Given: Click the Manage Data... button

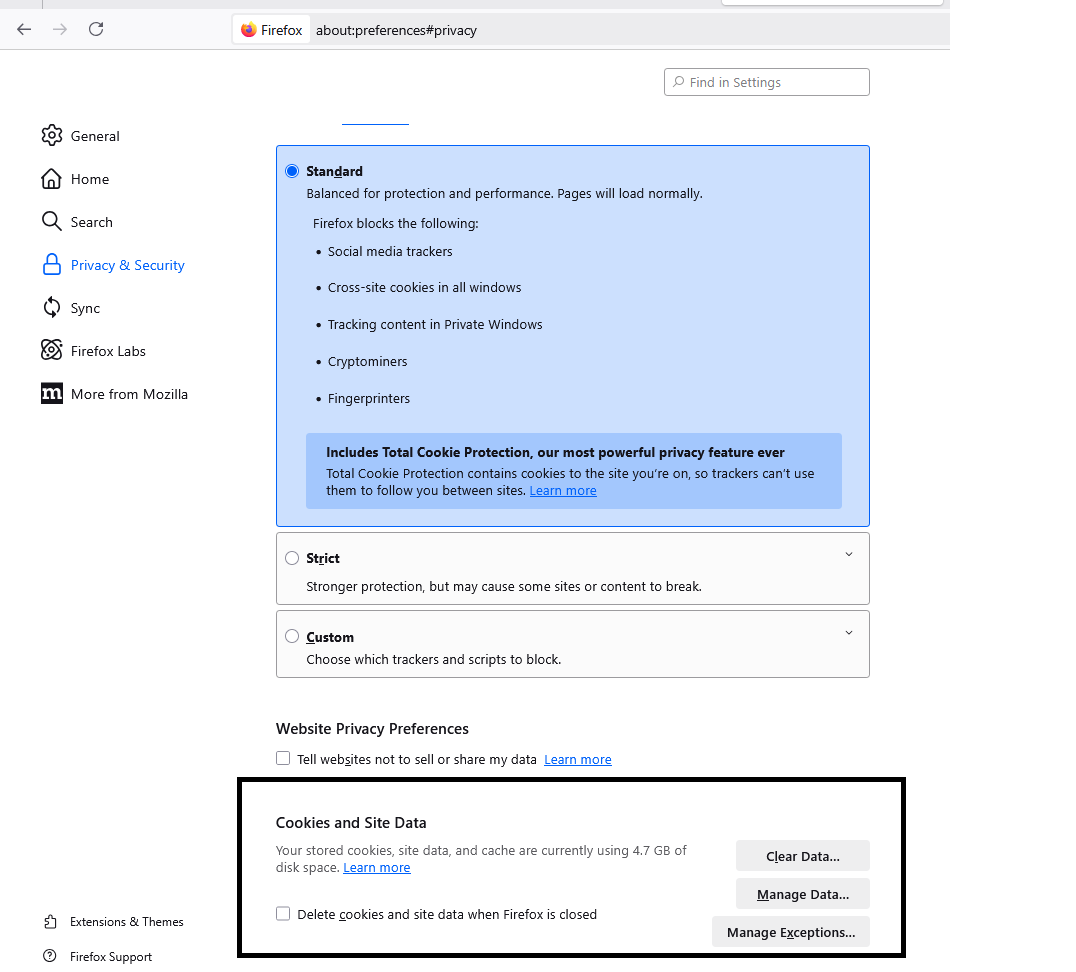Looking at the screenshot, I should click(803, 894).
